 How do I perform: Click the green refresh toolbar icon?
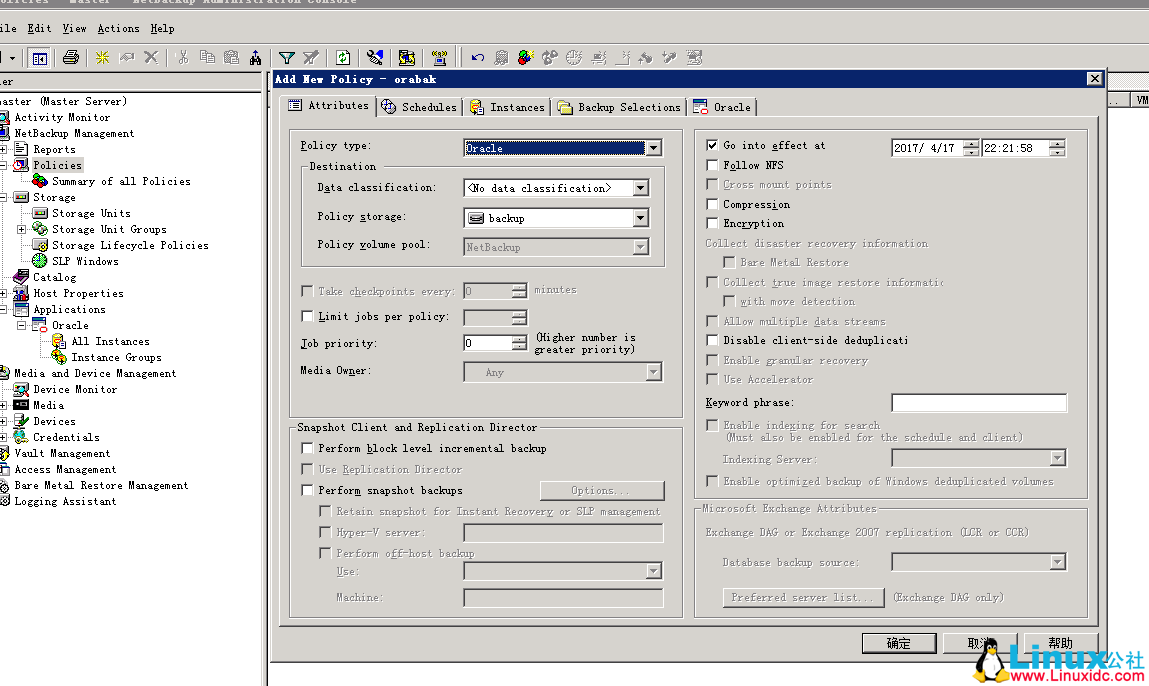coord(343,58)
